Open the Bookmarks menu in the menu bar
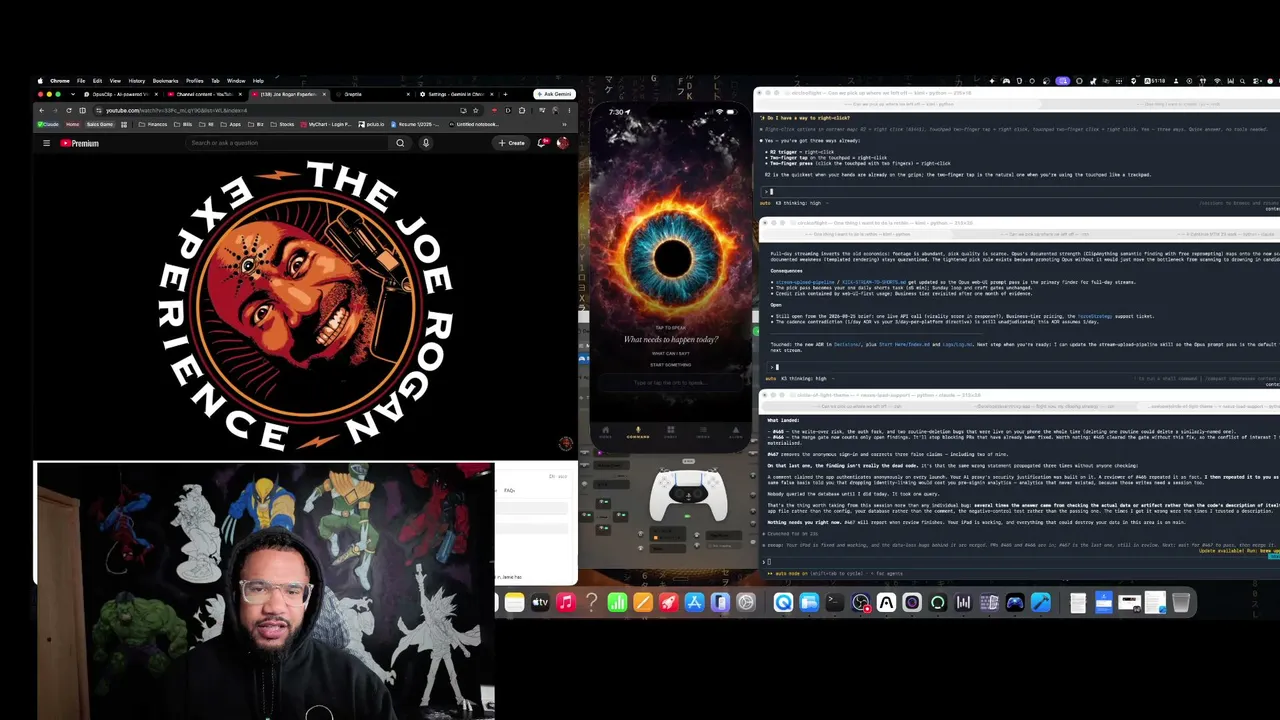The height and width of the screenshot is (720, 1280). (165, 81)
